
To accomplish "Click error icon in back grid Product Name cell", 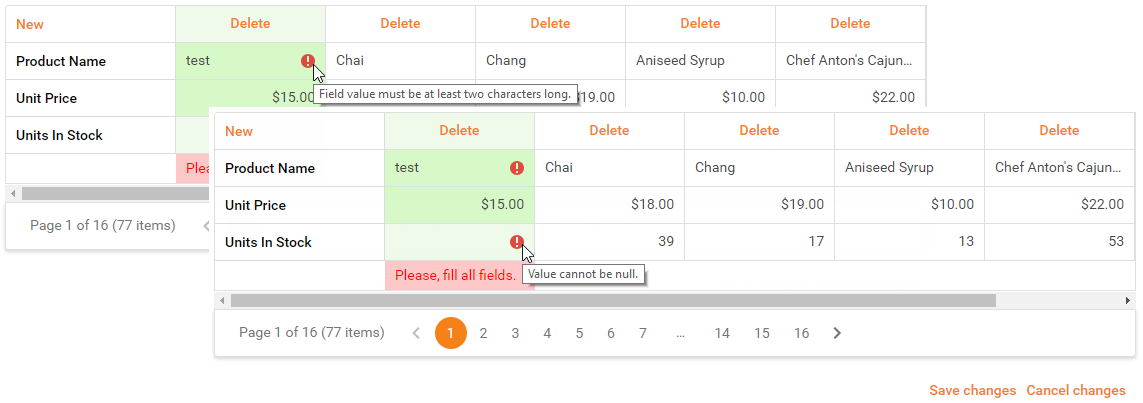I will coord(308,61).
